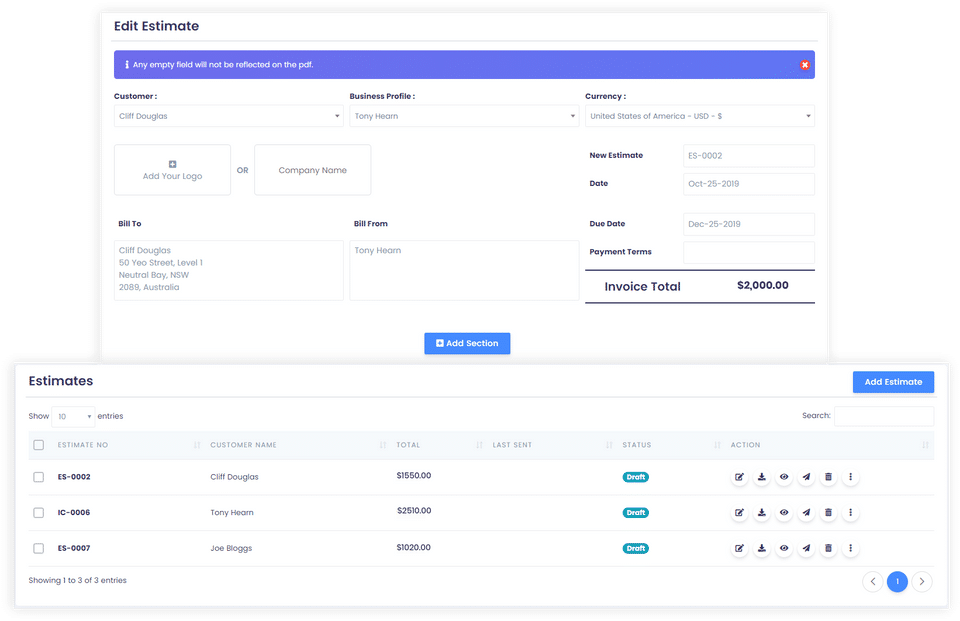
Task: Click the $1020.00 total cell
Action: click(x=414, y=547)
